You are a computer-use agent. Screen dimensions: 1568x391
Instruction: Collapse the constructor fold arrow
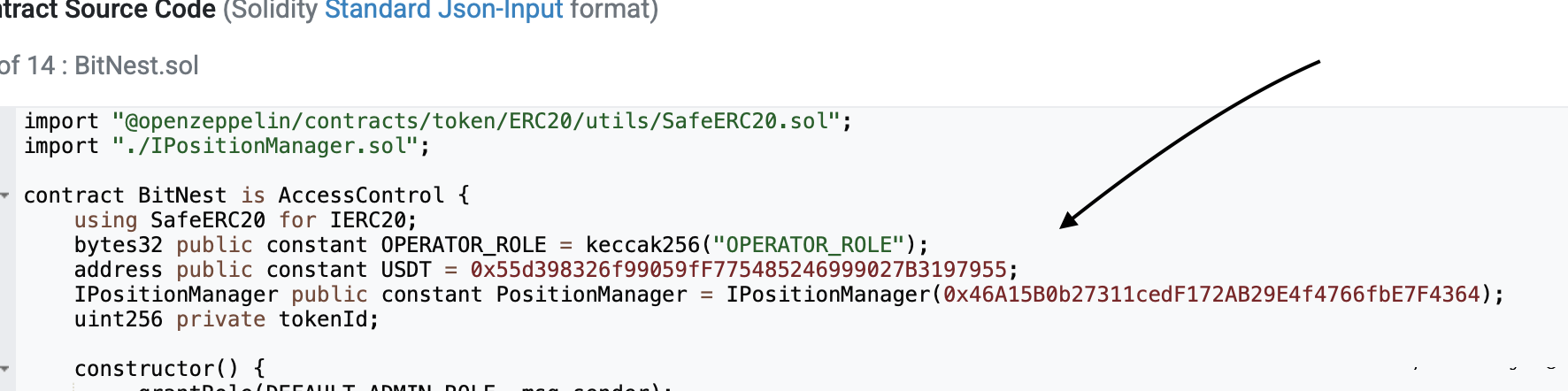click(5, 369)
